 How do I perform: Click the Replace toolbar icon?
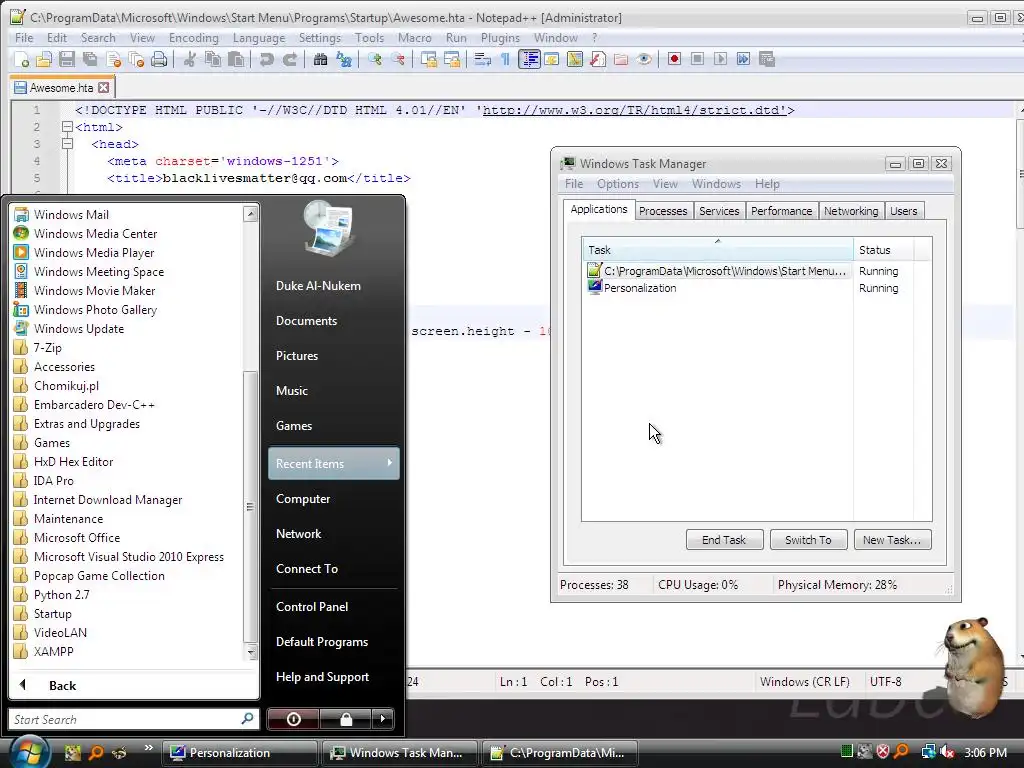[344, 59]
